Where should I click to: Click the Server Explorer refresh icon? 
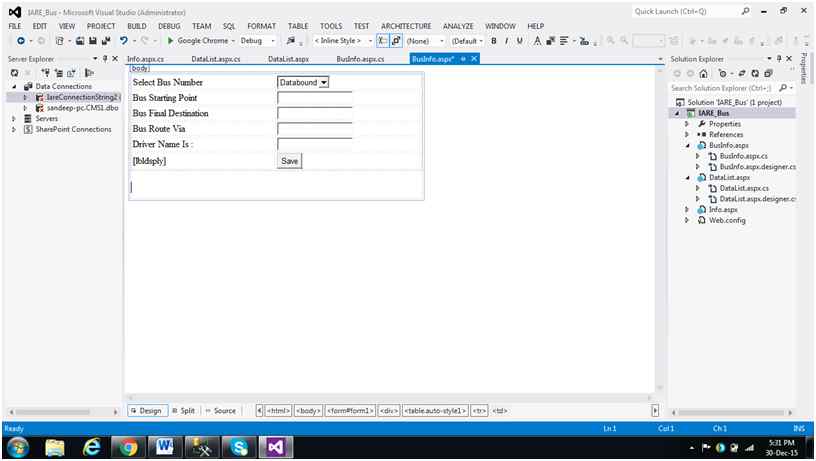click(x=15, y=73)
